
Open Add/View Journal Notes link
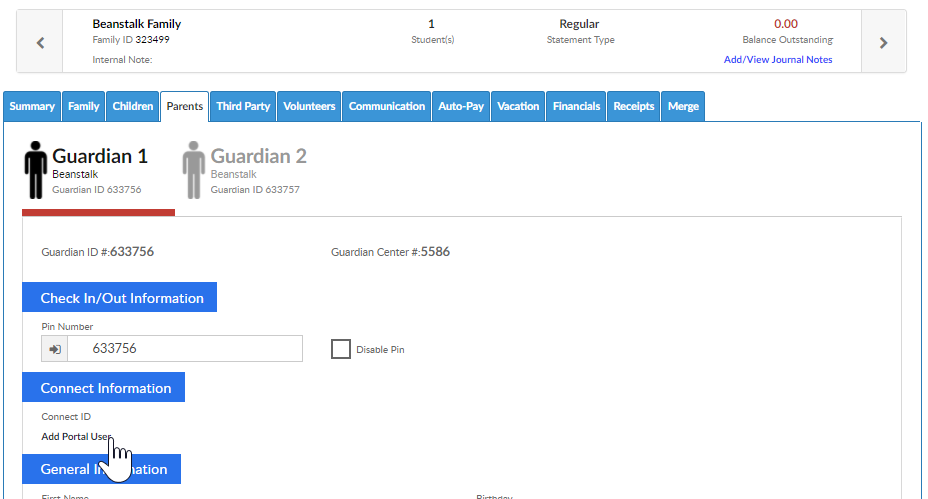778,60
